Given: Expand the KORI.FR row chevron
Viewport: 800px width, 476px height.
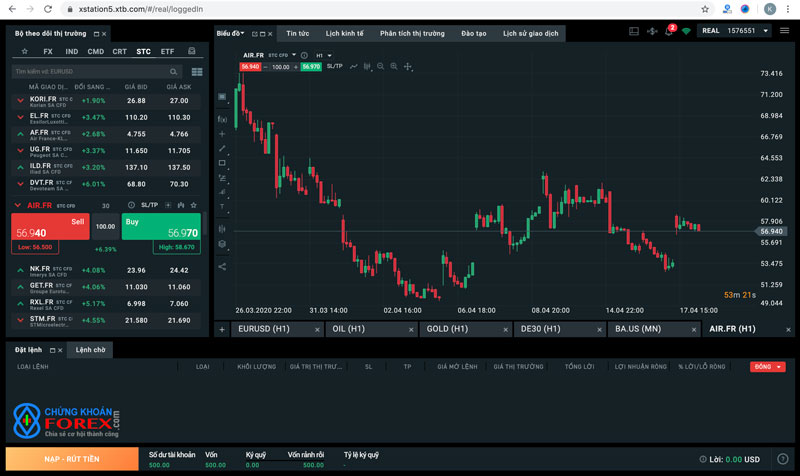Looking at the screenshot, I should click(x=20, y=101).
